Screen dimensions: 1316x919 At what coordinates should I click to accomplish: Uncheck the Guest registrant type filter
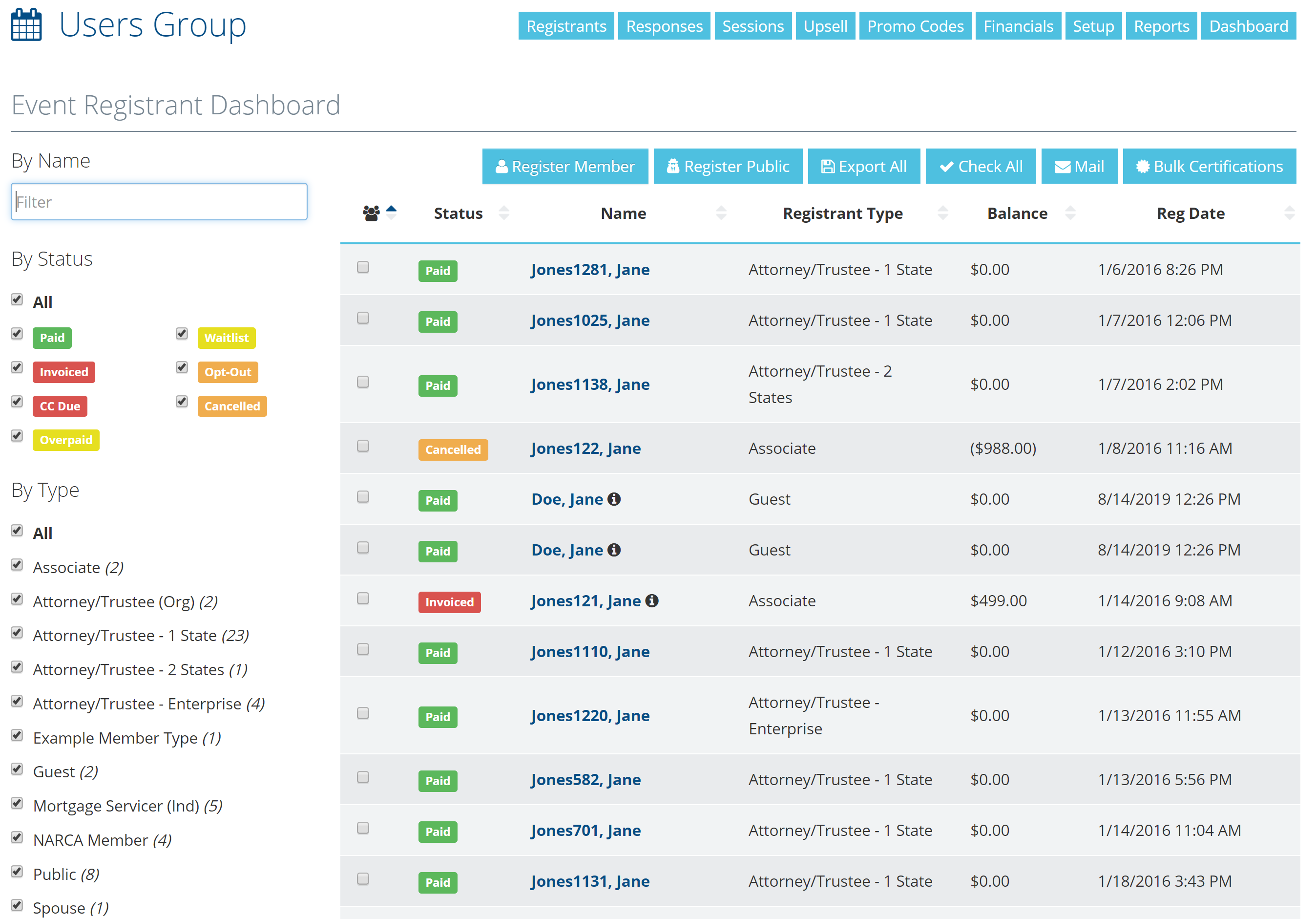click(x=17, y=769)
